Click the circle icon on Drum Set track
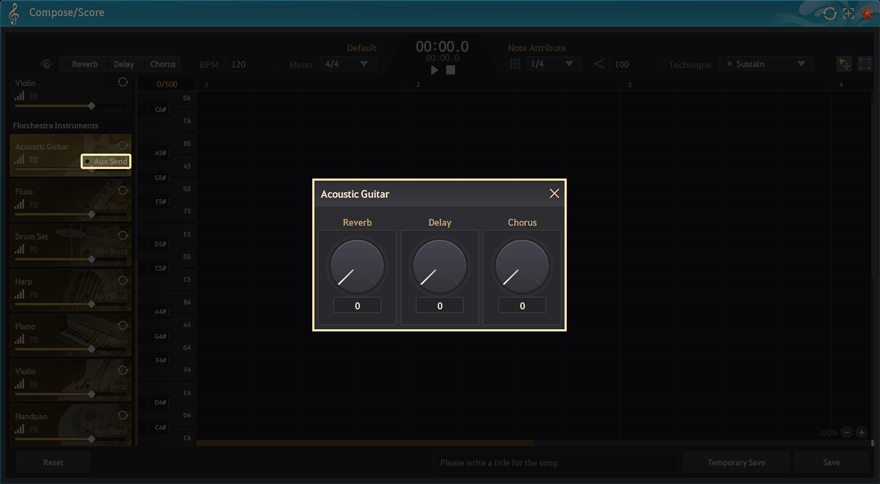Image resolution: width=880 pixels, height=484 pixels. [122, 235]
